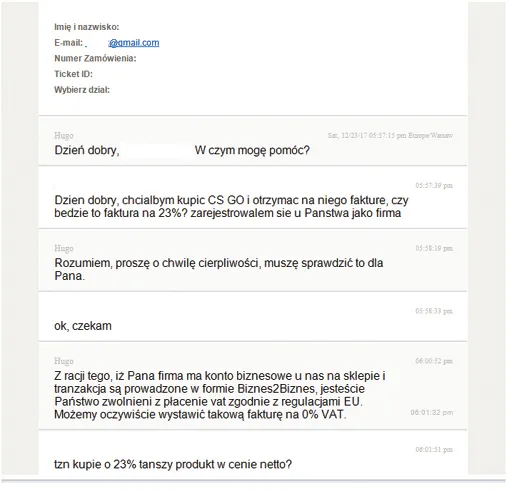The height and width of the screenshot is (504, 509).
Task: Click the message about buying CS GO
Action: click(231, 206)
